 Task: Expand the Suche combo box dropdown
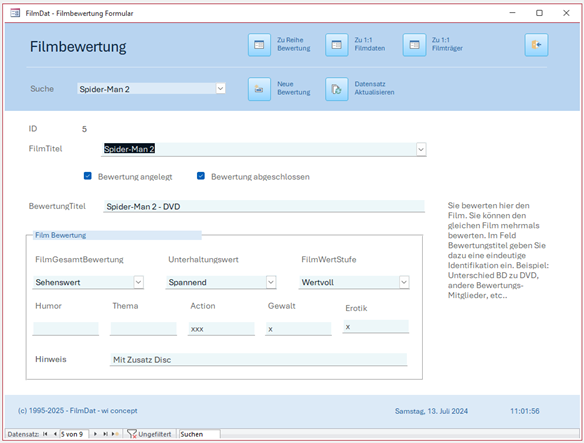[220, 89]
